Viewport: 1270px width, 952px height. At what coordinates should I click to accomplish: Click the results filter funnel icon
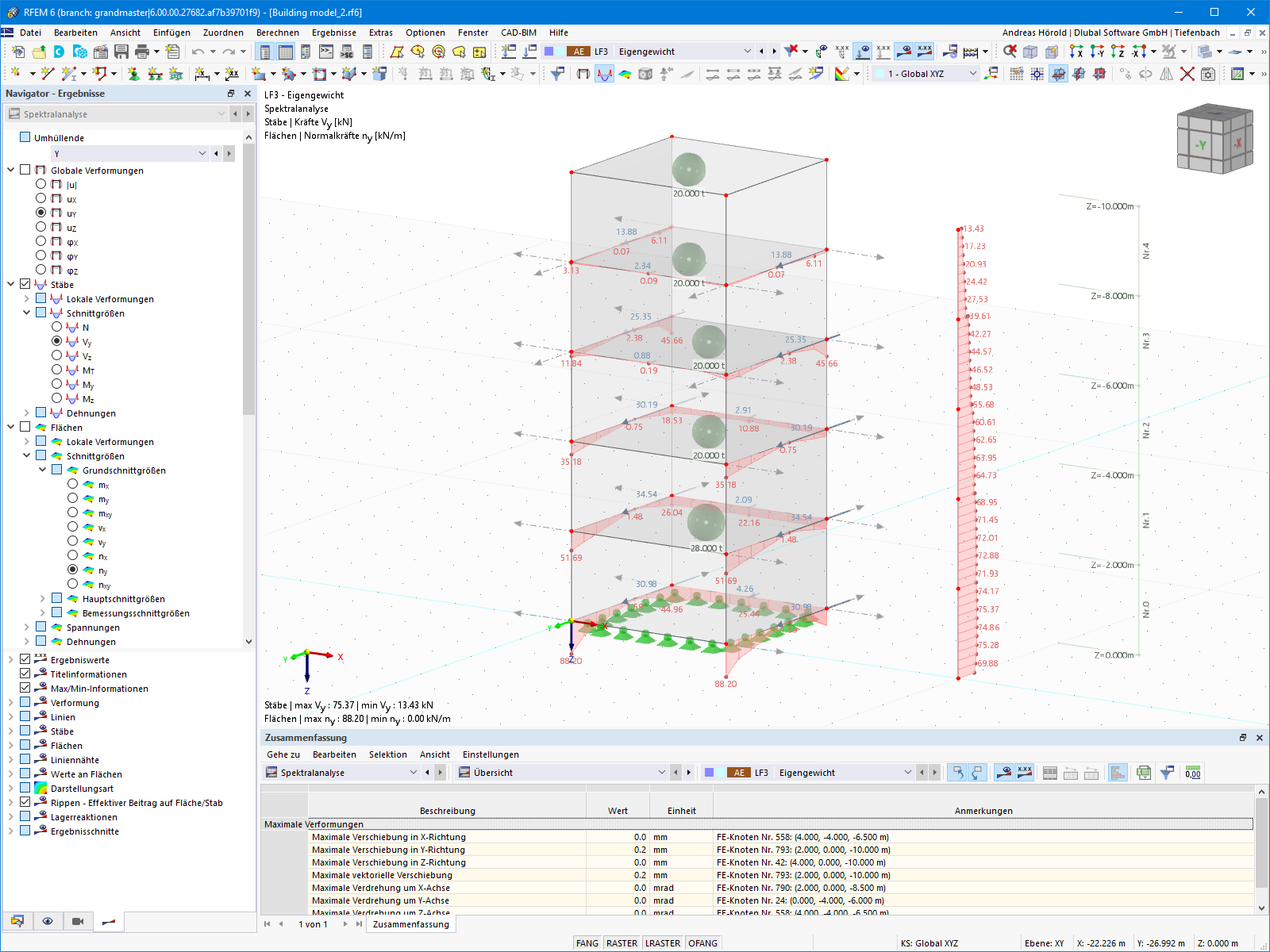[558, 74]
